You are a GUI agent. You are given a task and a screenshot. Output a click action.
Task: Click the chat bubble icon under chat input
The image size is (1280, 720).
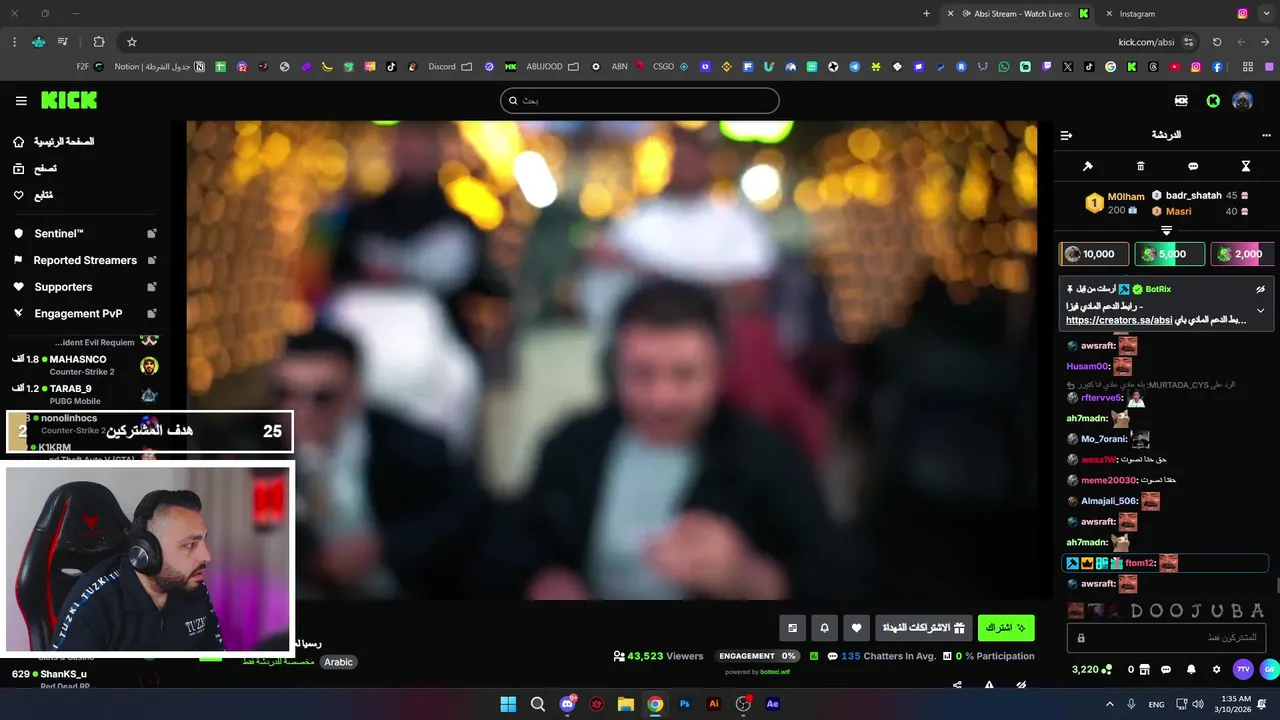pos(1167,670)
